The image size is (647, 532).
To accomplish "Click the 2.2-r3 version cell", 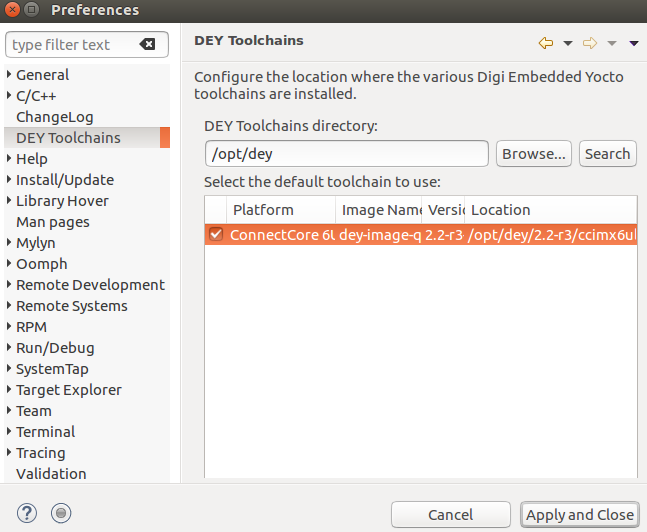I will 444,234.
